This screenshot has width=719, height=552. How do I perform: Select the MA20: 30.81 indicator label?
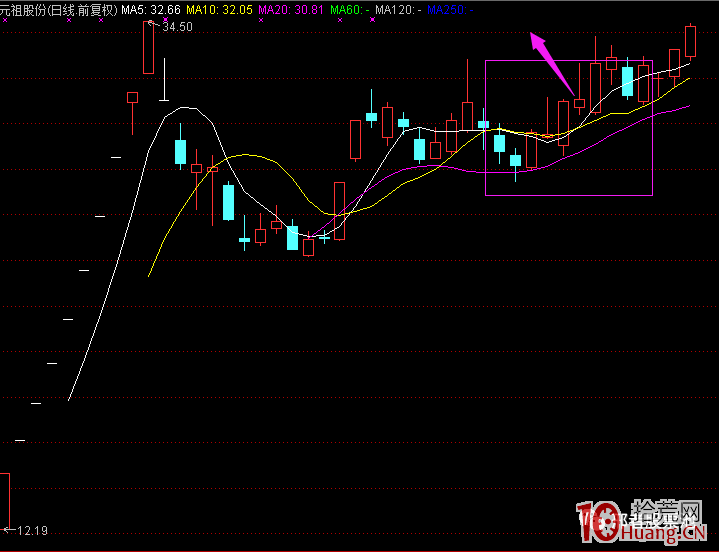tap(291, 10)
